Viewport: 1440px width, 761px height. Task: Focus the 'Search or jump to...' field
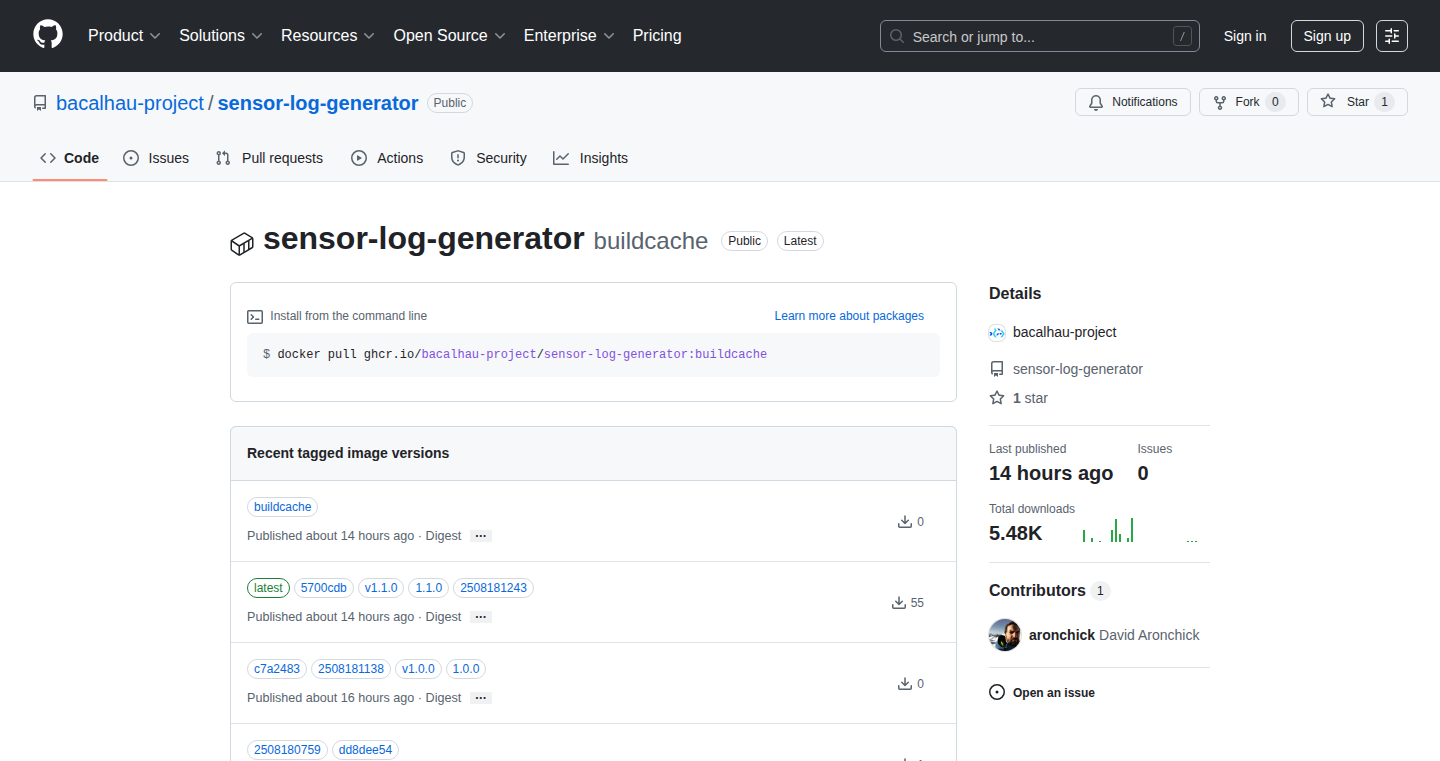point(1040,36)
